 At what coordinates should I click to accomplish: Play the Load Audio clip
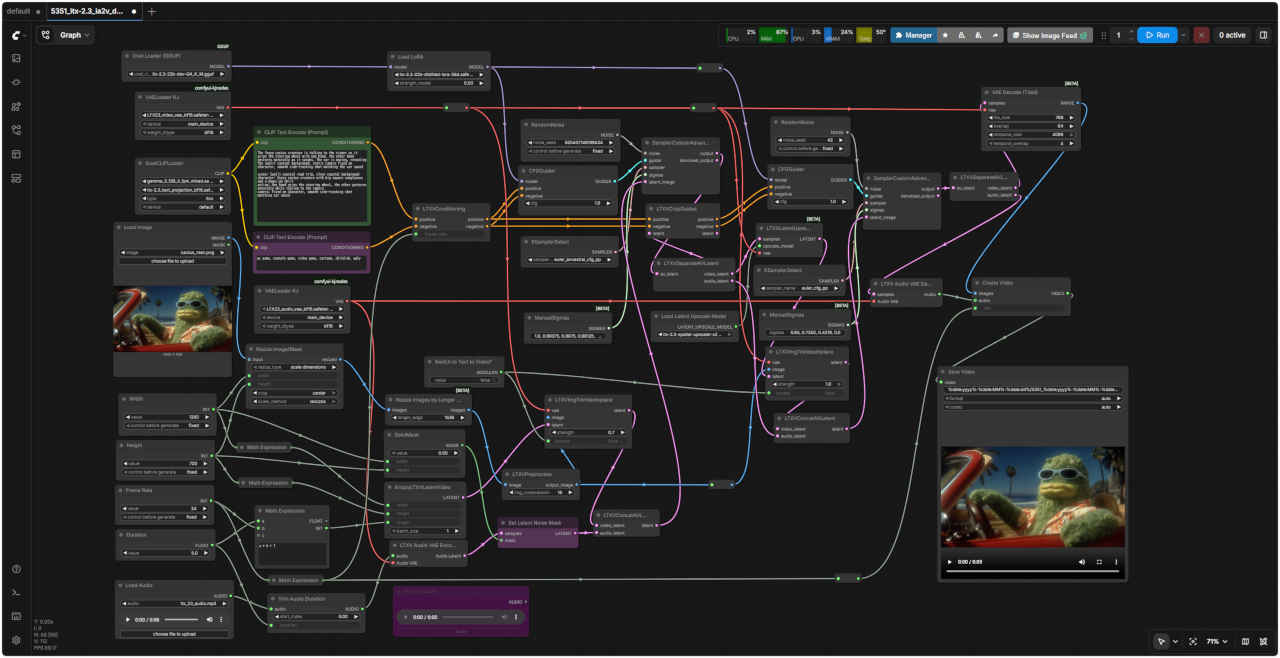coord(128,620)
